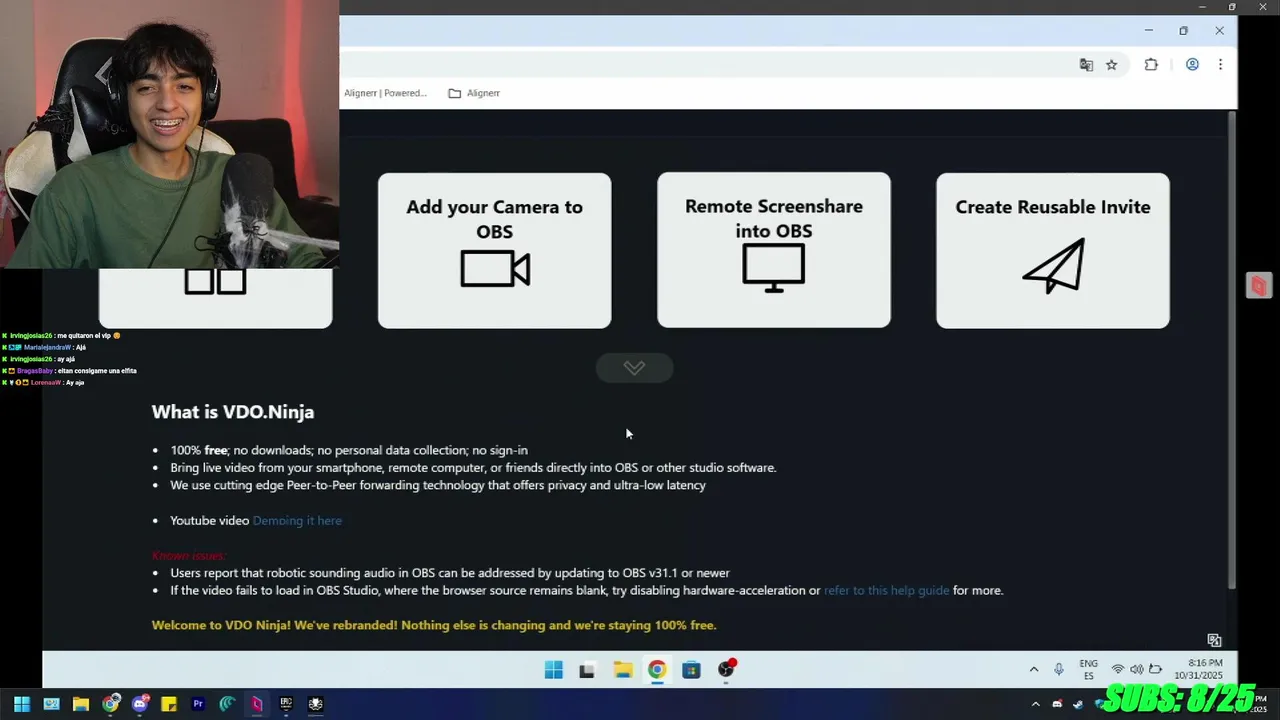Open the Create Reusable Invite card
Viewport: 1280px width, 720px height.
tap(1053, 250)
